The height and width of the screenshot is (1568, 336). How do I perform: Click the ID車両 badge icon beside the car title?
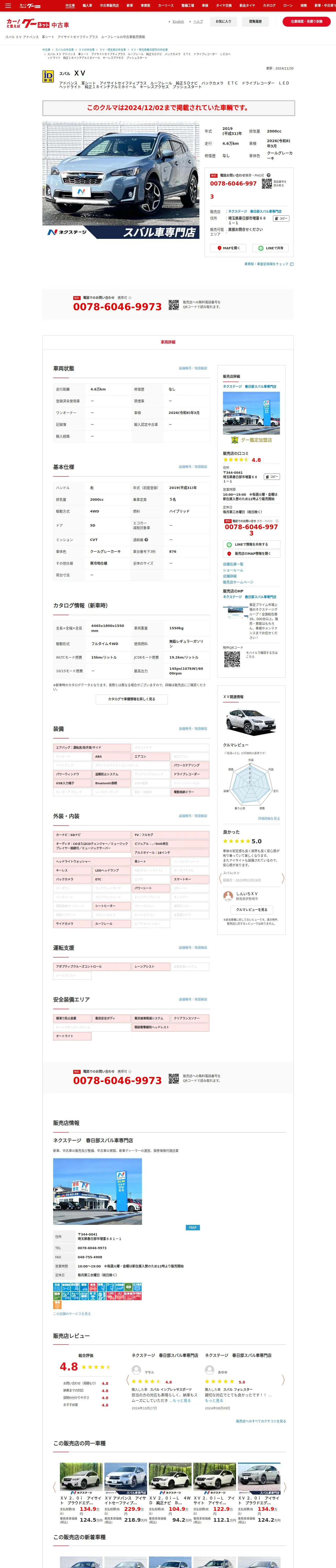coord(48,77)
